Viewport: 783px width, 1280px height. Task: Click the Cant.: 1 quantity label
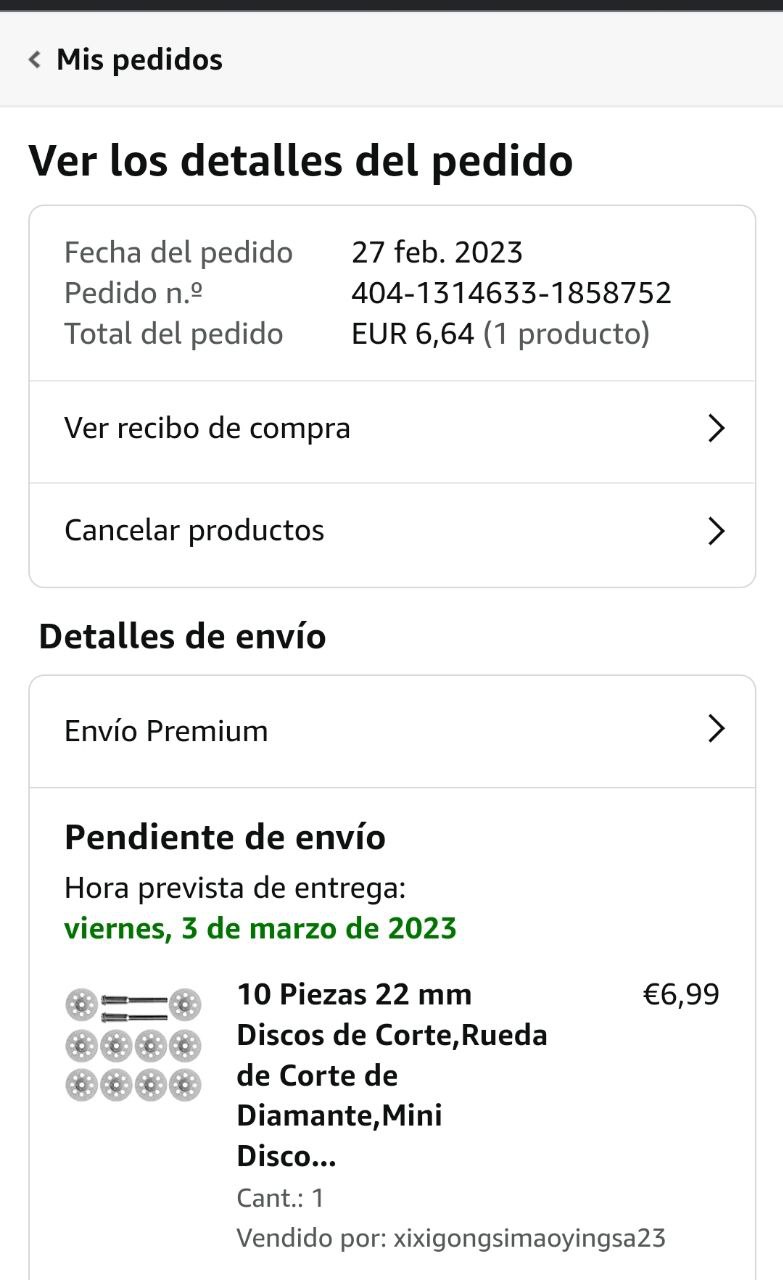pyautogui.click(x=280, y=1198)
